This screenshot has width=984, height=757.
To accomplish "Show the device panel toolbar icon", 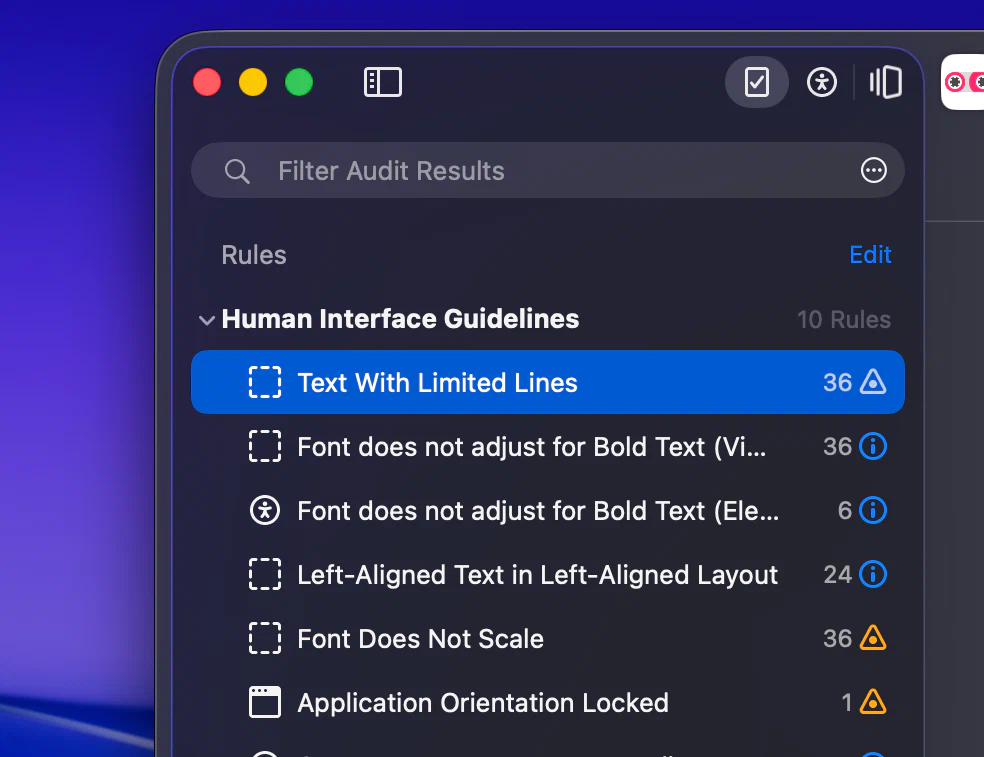I will 885,82.
